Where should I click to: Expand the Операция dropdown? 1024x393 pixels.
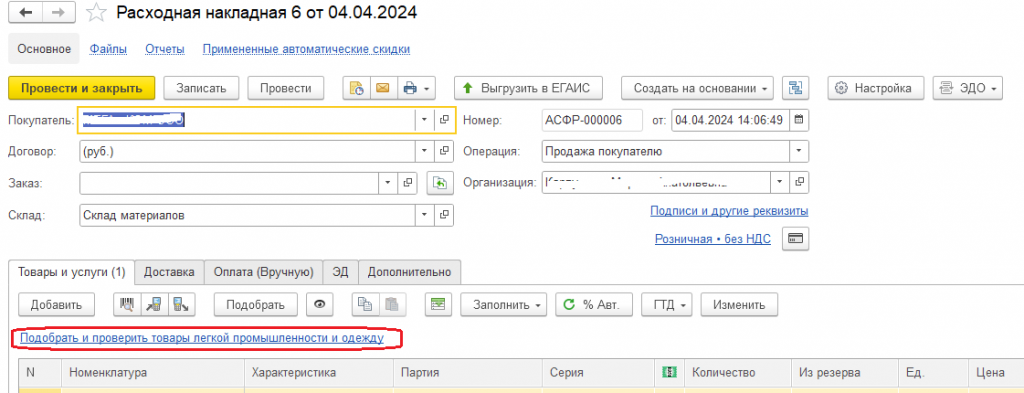[798, 151]
